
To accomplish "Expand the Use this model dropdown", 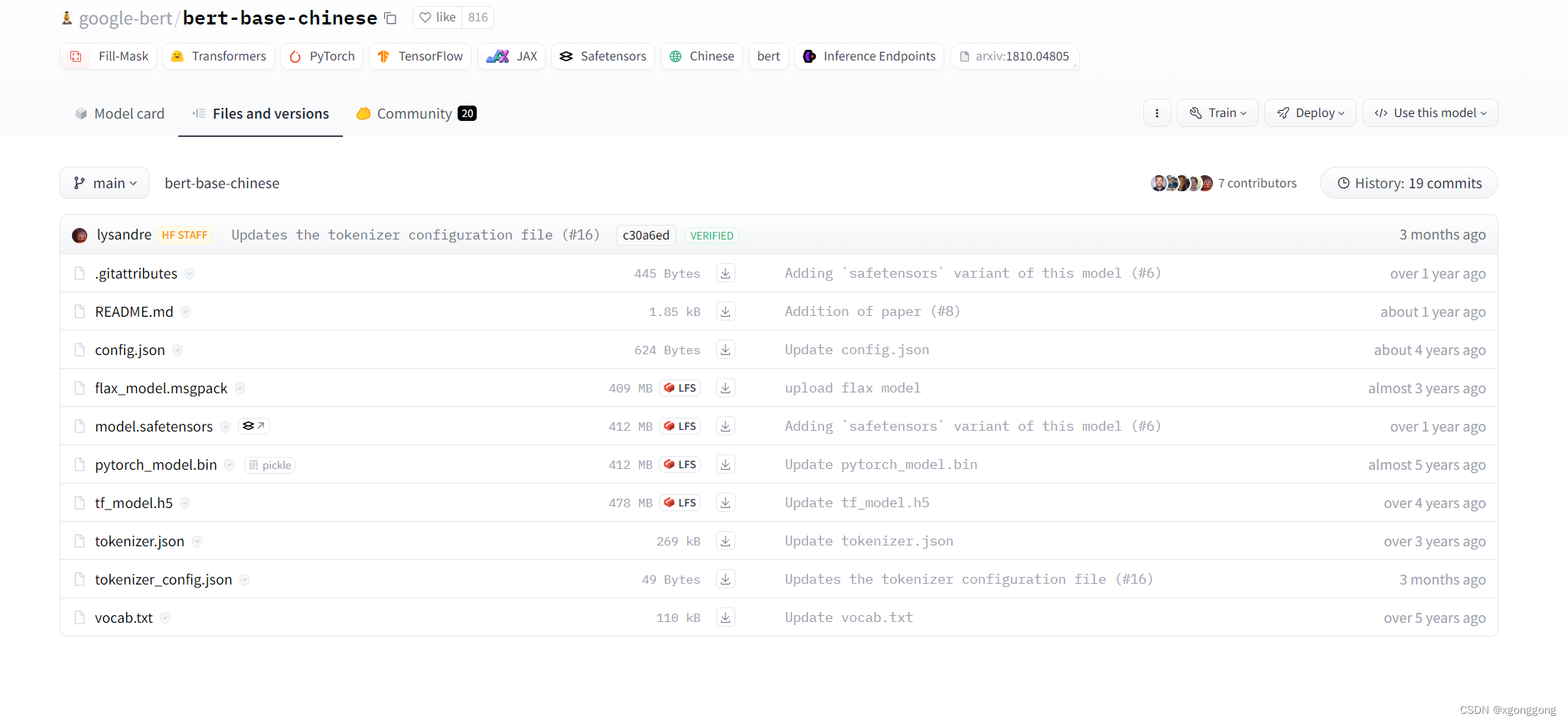I will 1430,113.
